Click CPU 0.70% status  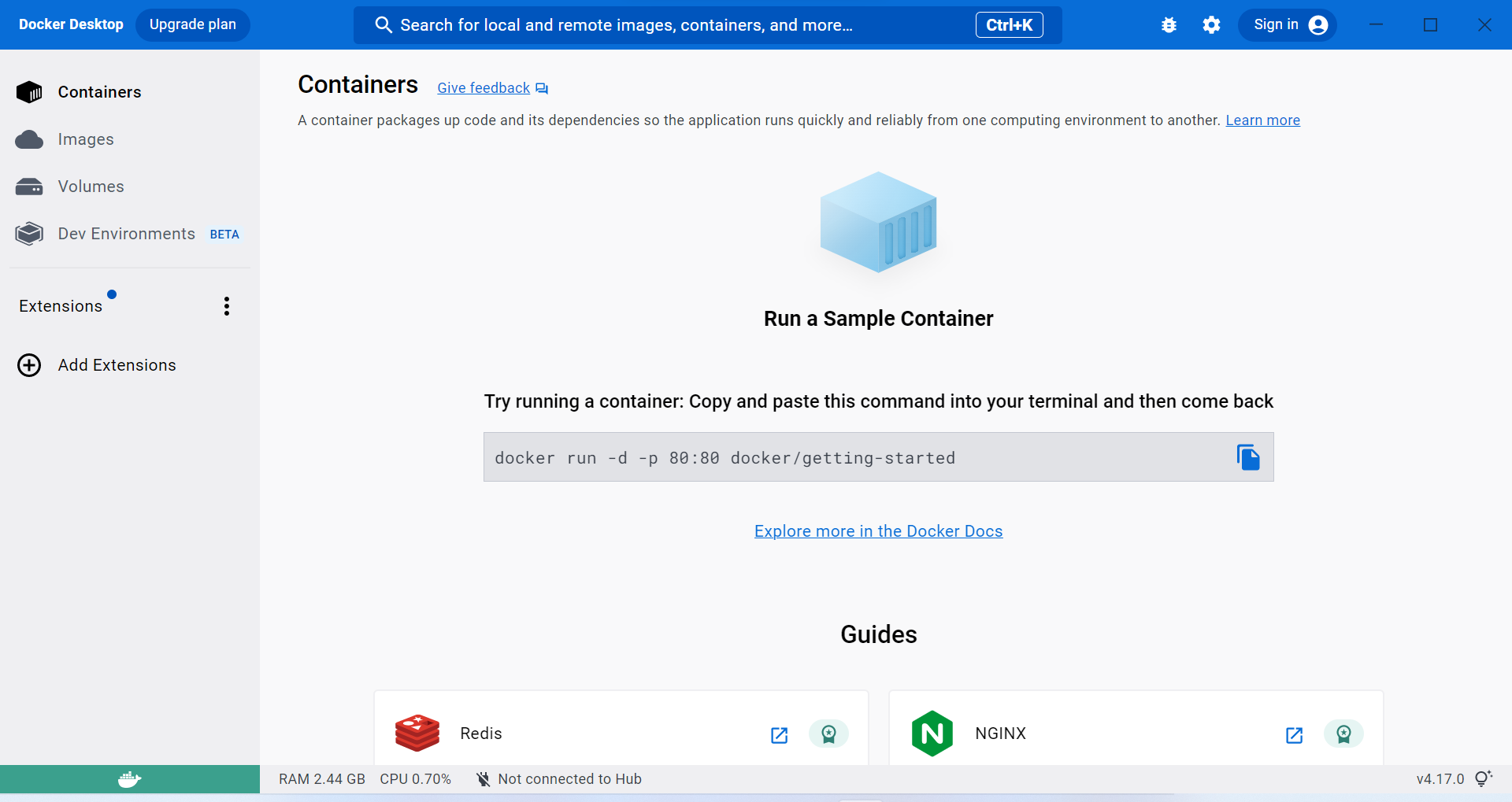coord(415,779)
